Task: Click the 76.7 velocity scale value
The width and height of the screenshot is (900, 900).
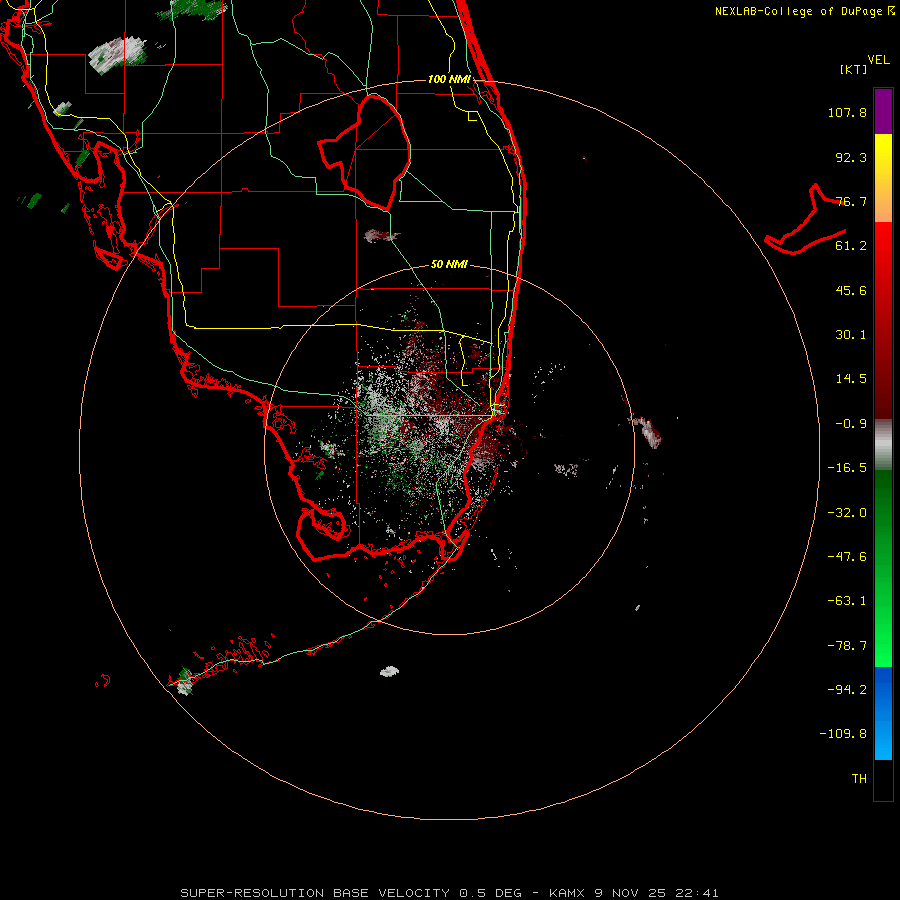Action: tap(851, 201)
